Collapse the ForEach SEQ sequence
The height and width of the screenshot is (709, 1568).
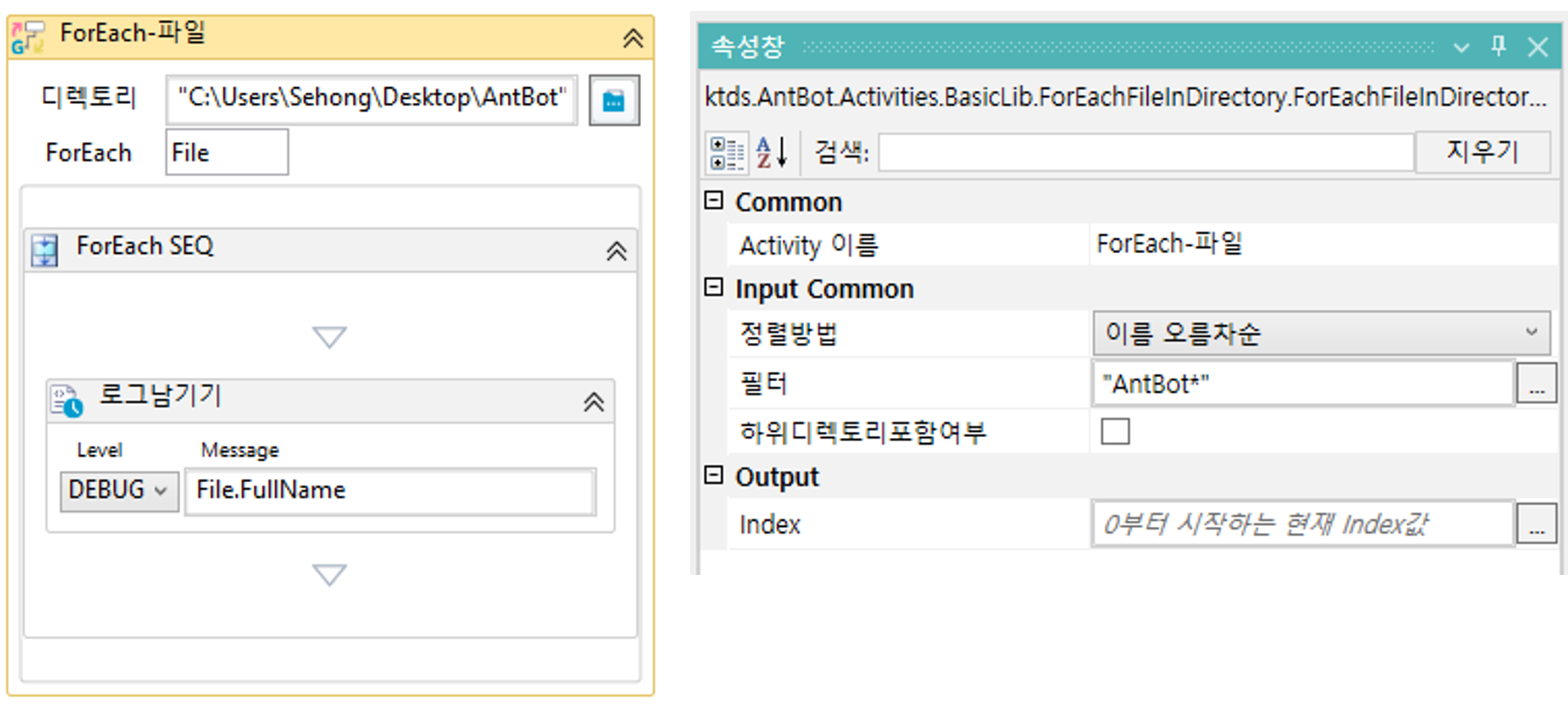coord(616,251)
